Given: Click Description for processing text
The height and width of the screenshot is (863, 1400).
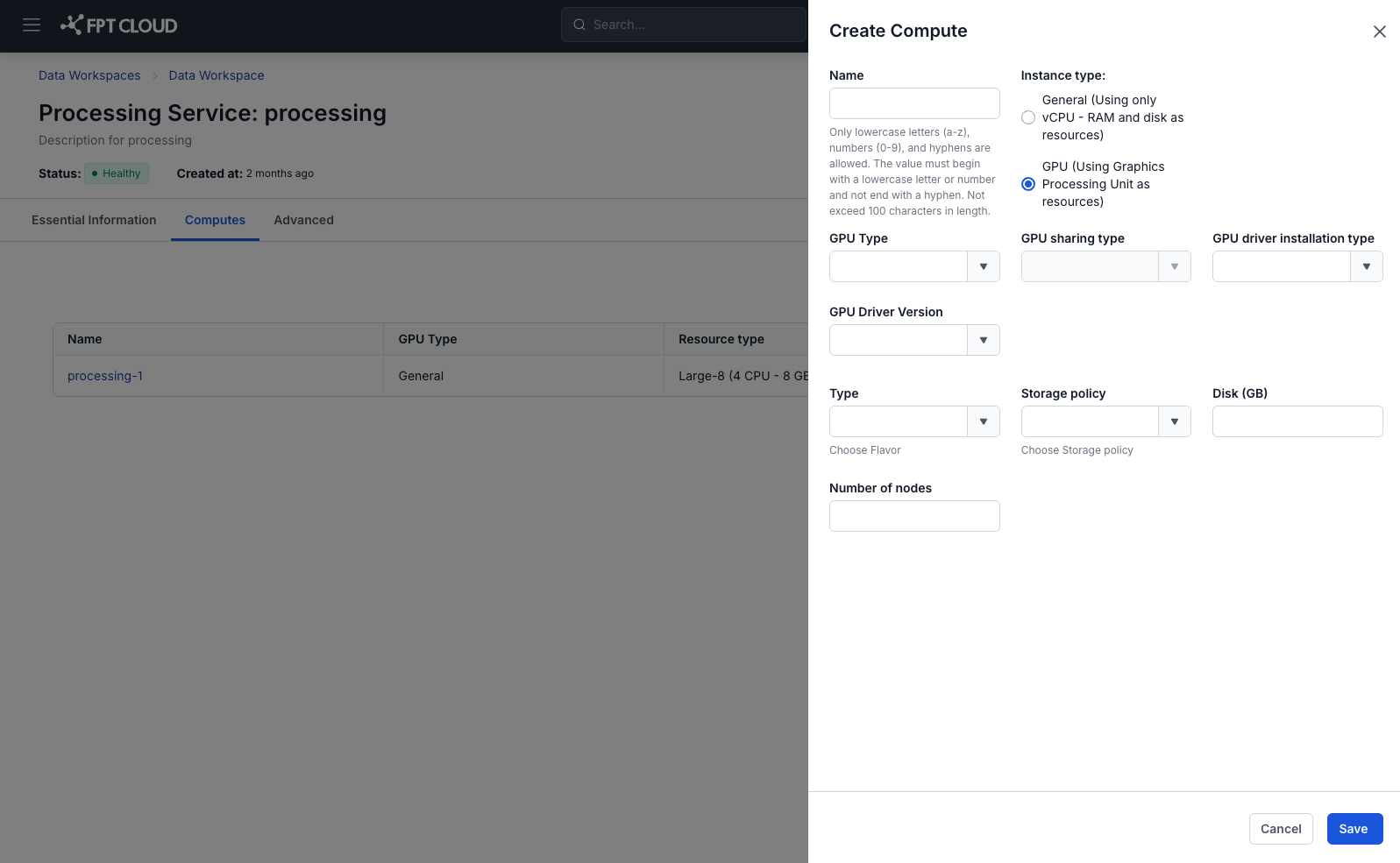Looking at the screenshot, I should click(115, 140).
